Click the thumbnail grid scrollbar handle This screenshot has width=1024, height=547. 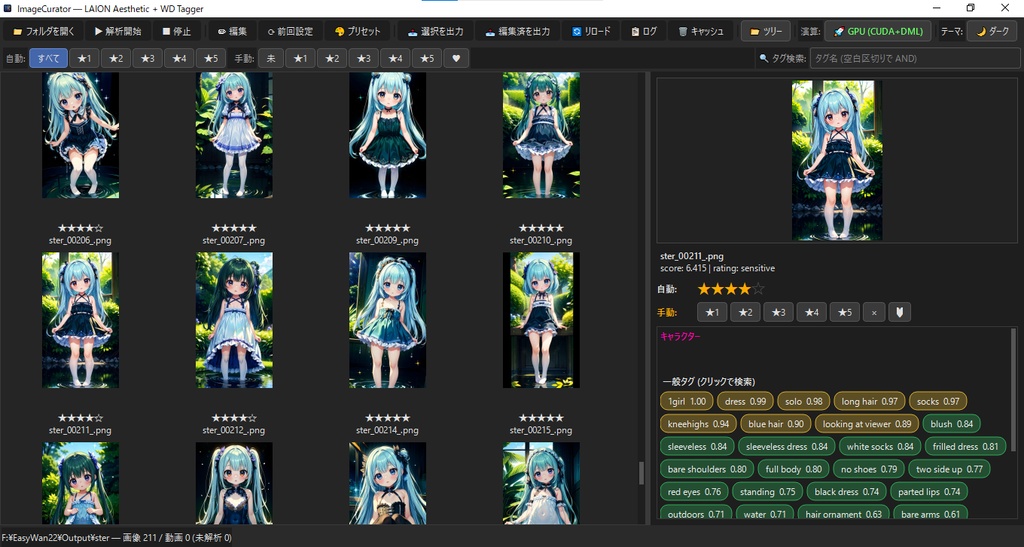641,473
